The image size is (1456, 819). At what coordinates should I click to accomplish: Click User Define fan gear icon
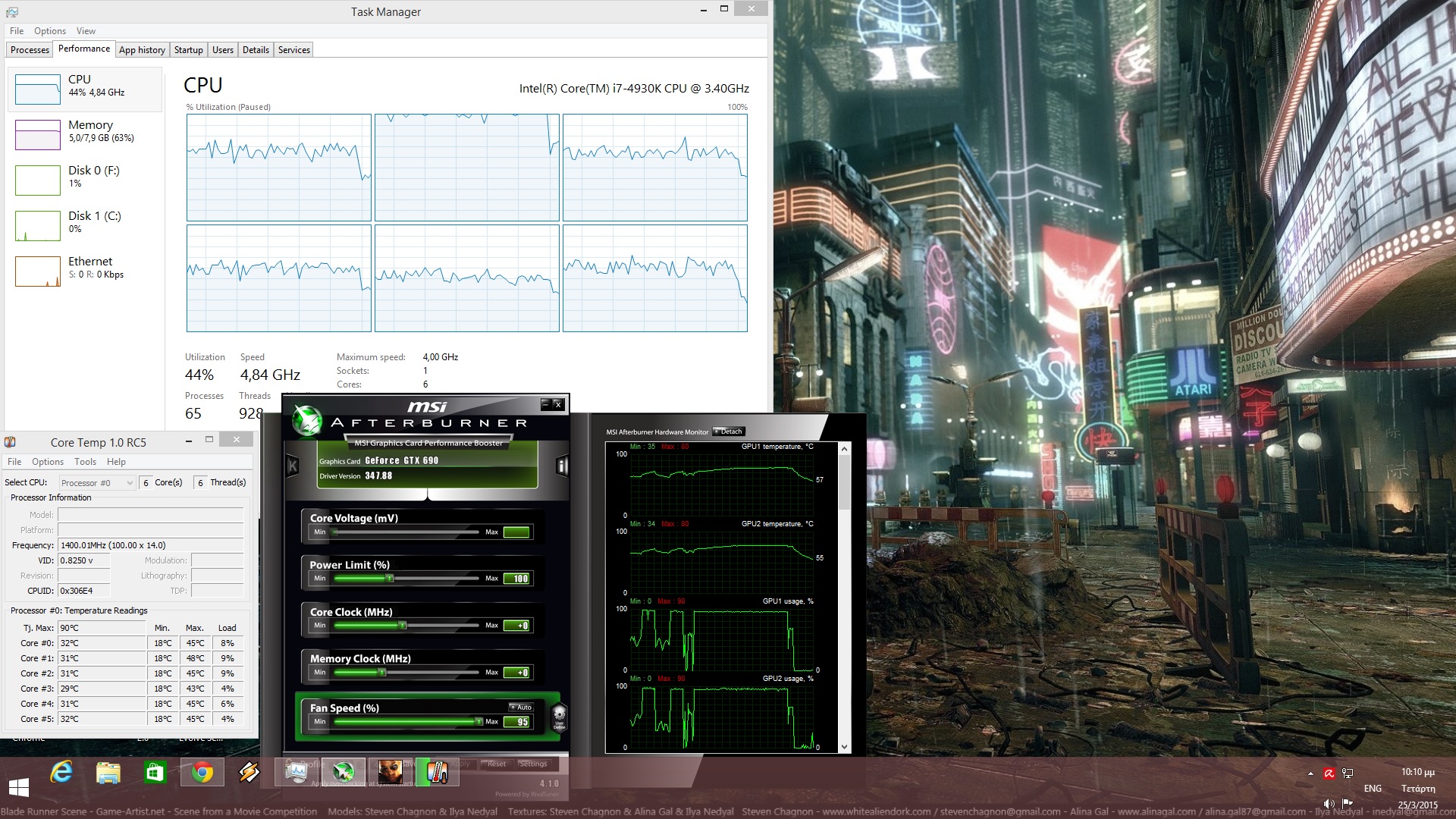click(x=560, y=715)
